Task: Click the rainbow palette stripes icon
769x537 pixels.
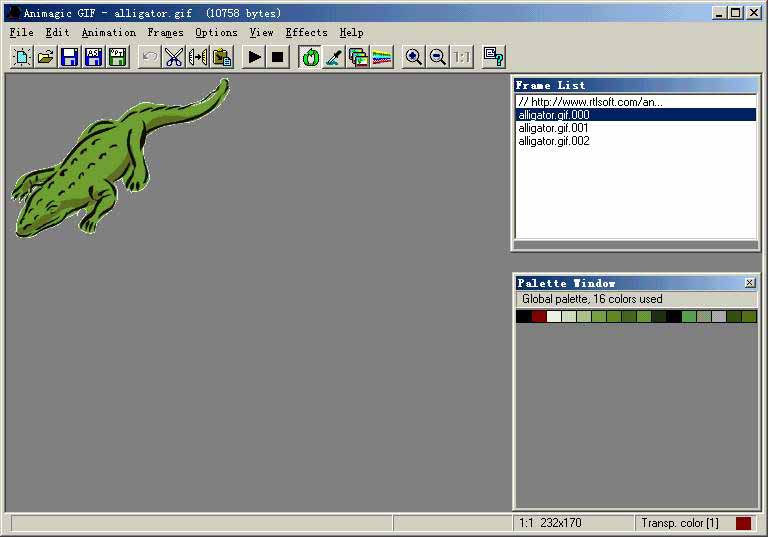Action: point(382,57)
